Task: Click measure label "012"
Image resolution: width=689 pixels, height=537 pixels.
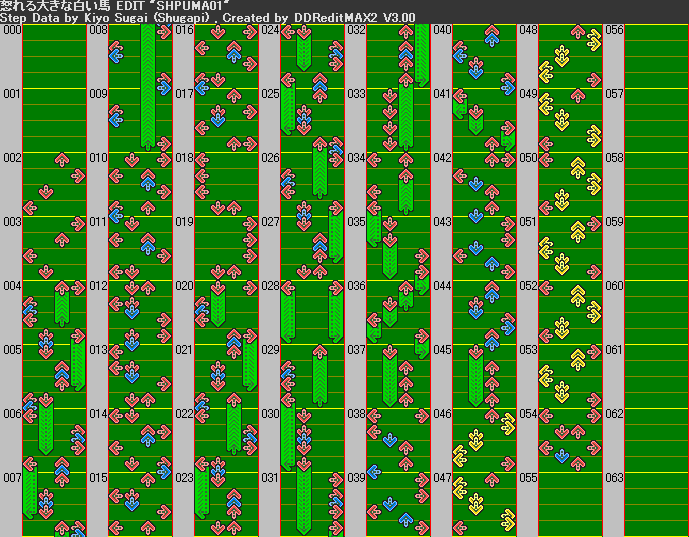Action: (x=98, y=286)
